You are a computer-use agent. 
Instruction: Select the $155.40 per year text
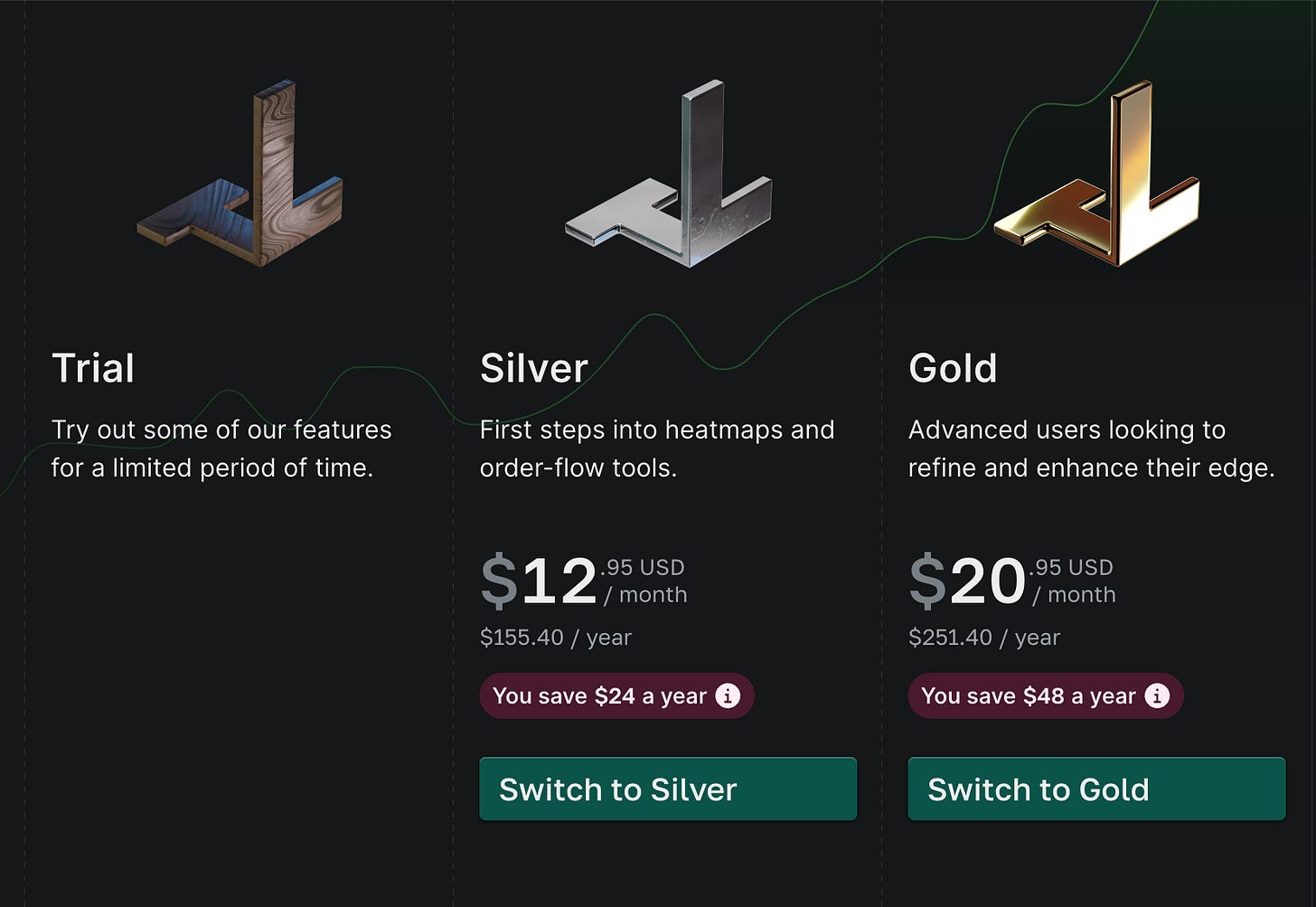click(556, 637)
